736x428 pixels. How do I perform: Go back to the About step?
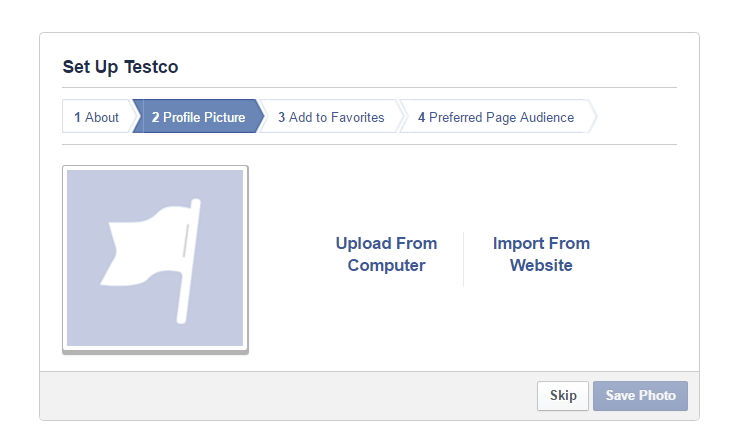pyautogui.click(x=97, y=117)
